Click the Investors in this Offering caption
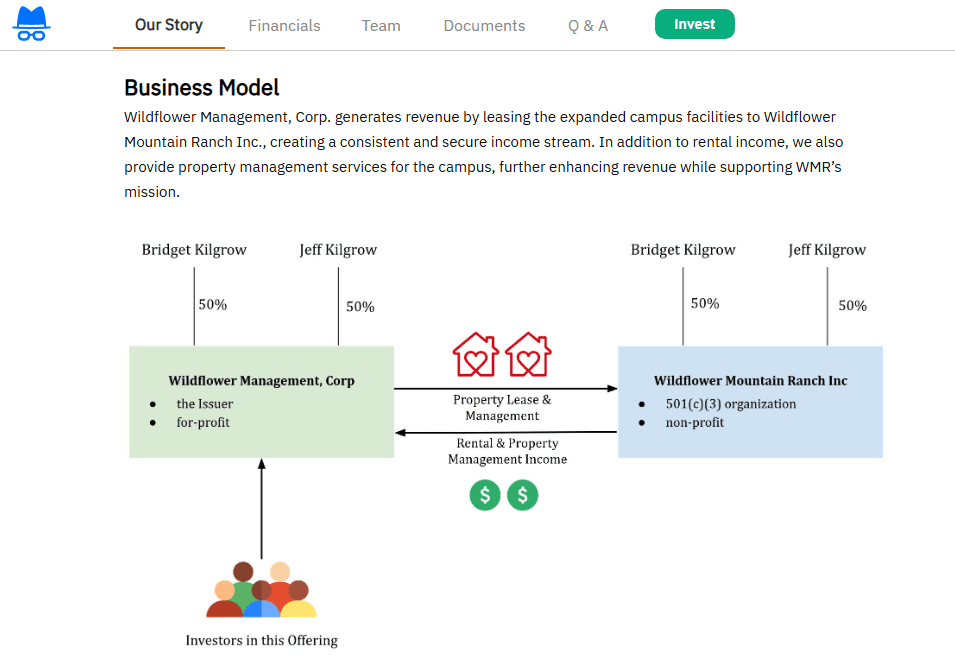Image resolution: width=955 pixels, height=655 pixels. (x=261, y=640)
